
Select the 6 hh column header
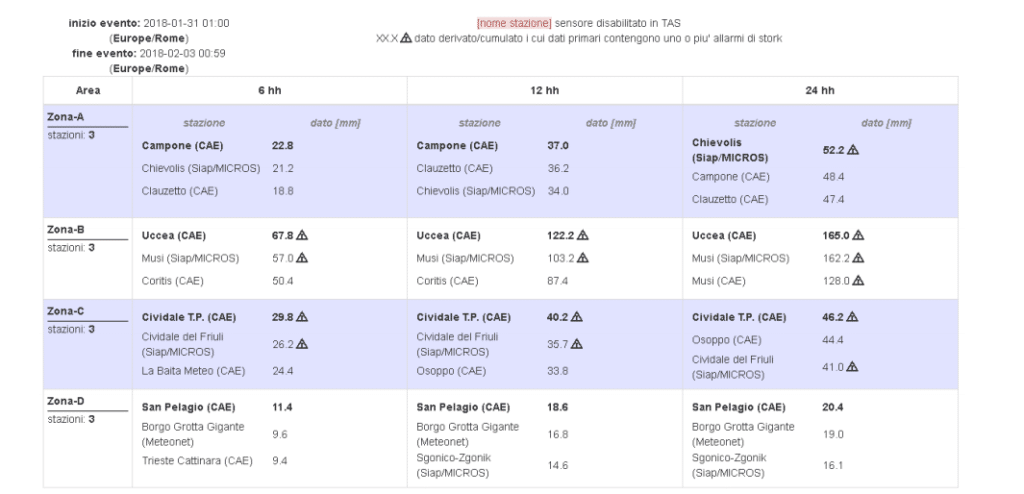269,89
